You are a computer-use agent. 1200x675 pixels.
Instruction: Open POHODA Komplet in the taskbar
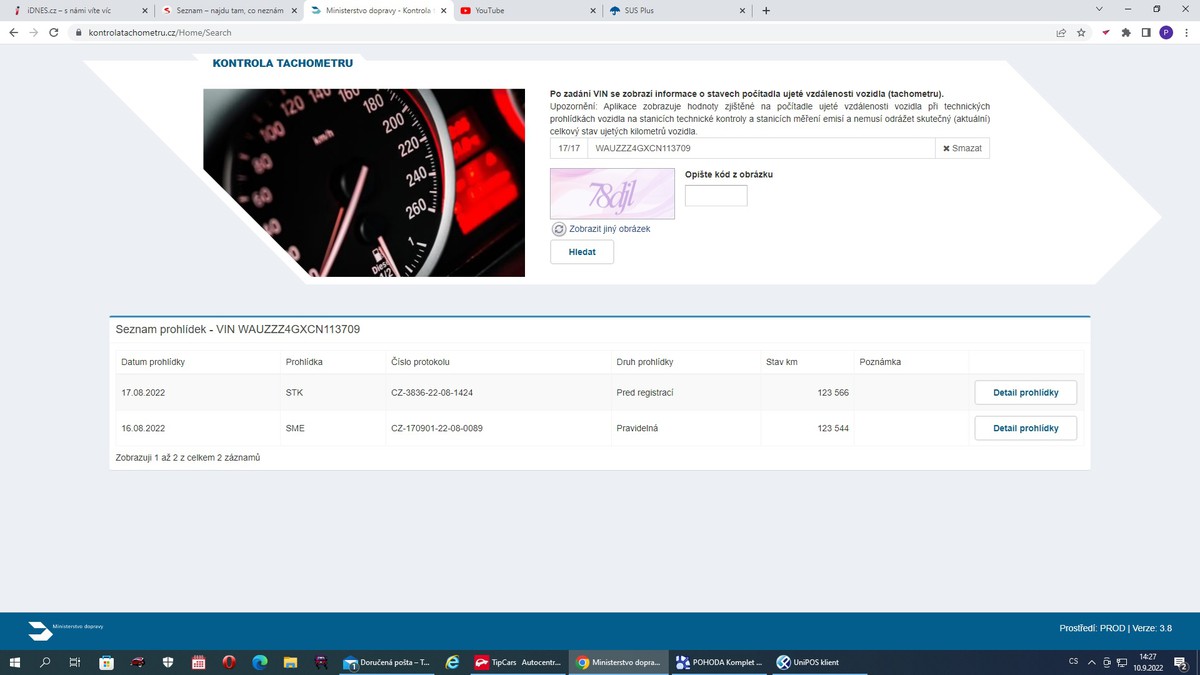(720, 662)
